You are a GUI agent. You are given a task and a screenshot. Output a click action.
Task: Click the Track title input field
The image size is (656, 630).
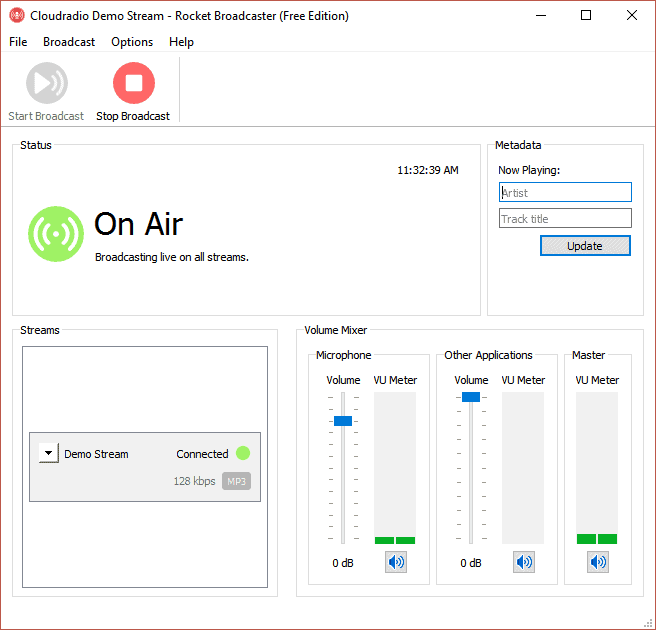pyautogui.click(x=565, y=218)
